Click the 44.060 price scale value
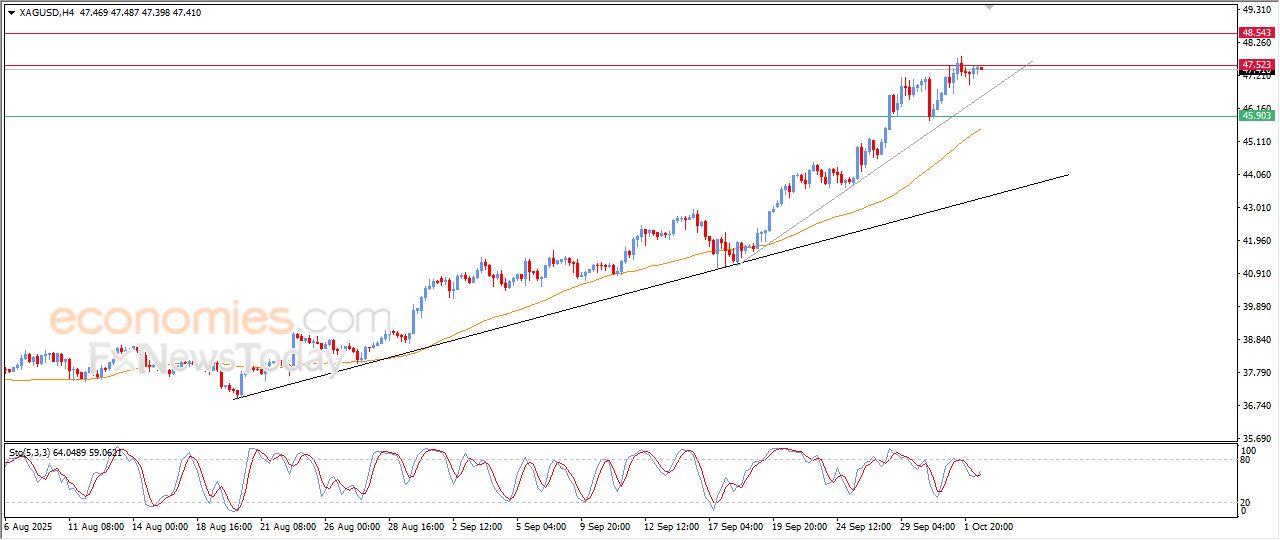 point(1255,175)
